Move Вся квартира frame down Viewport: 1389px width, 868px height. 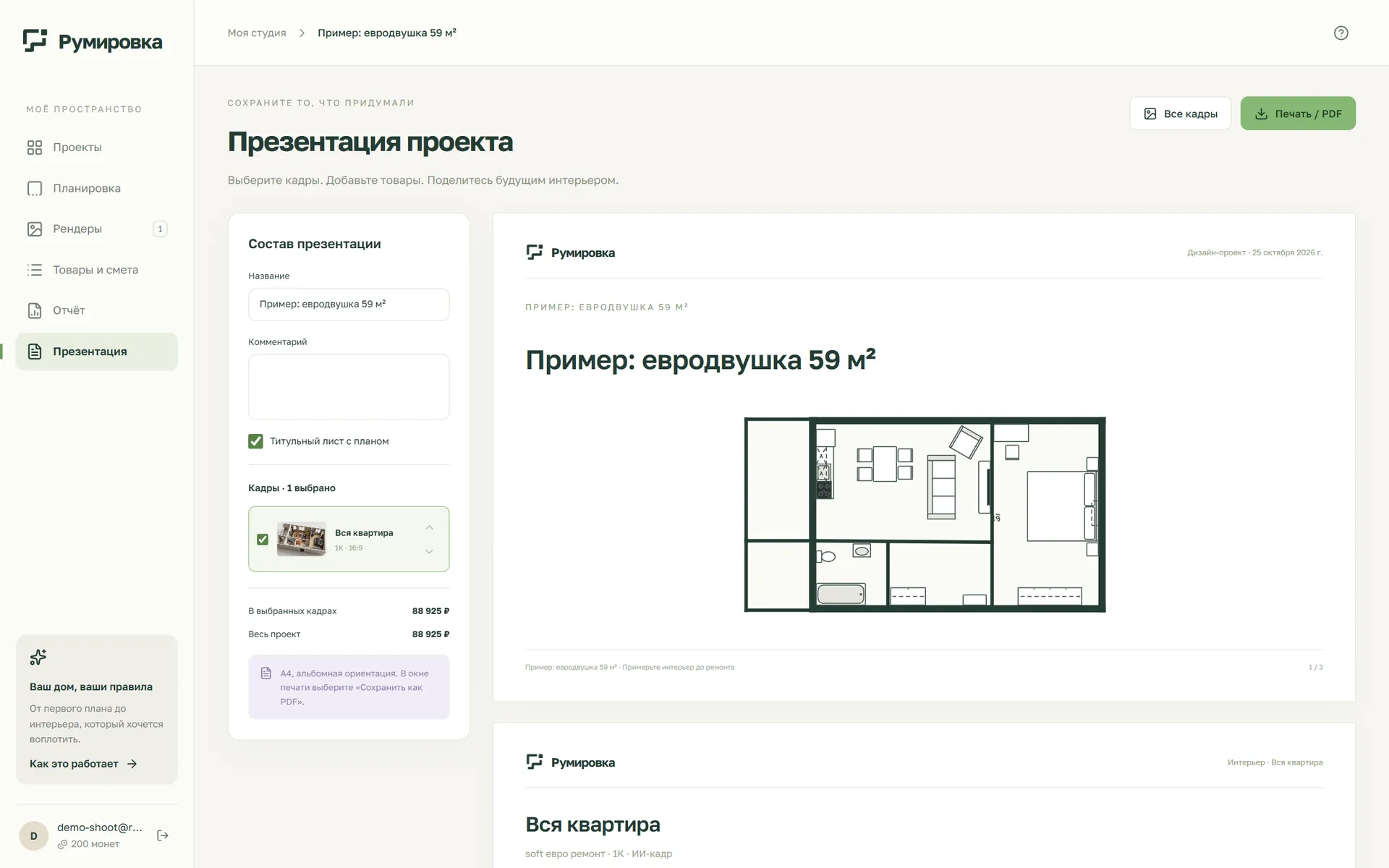point(429,551)
